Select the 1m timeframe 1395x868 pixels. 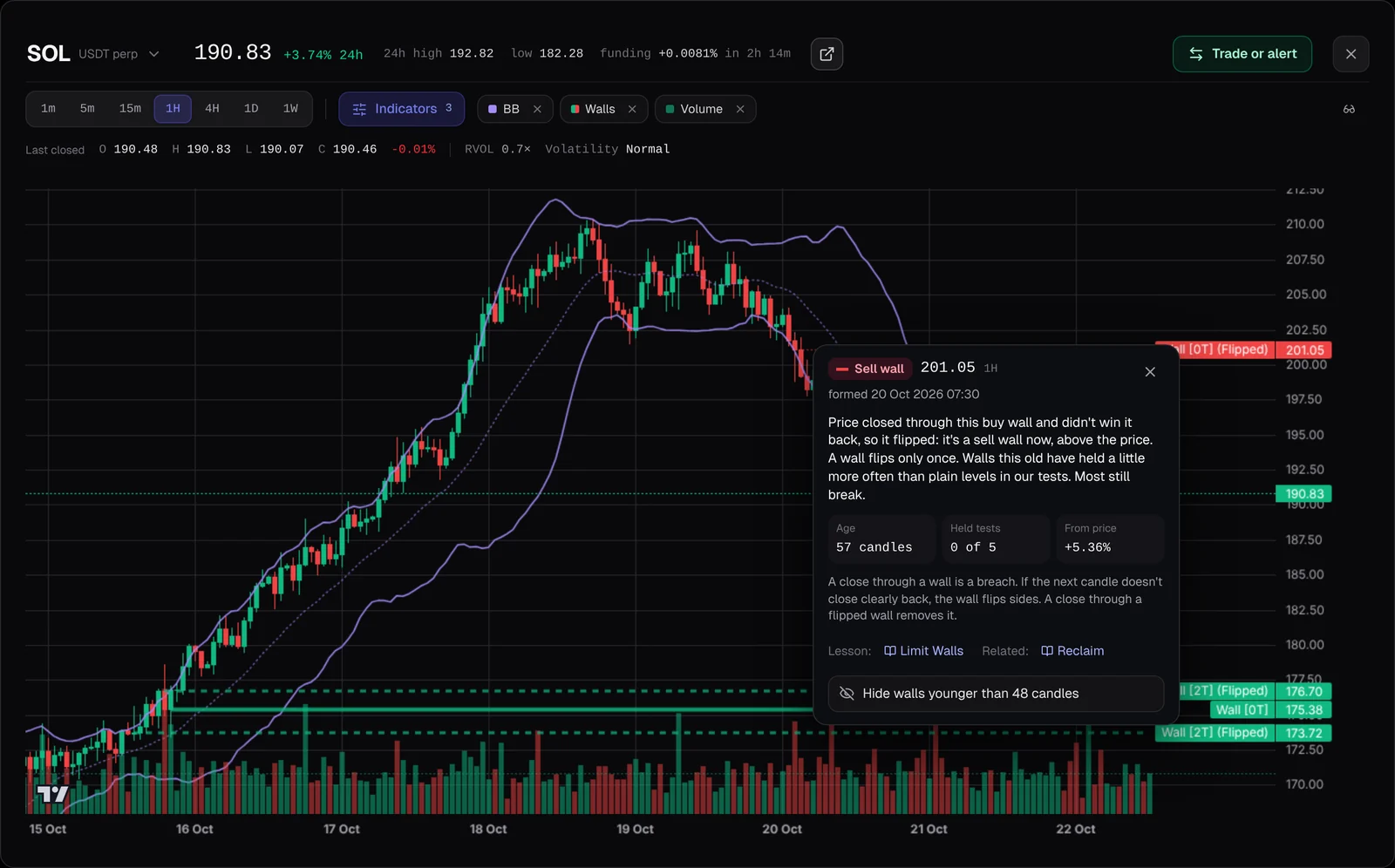pos(48,109)
